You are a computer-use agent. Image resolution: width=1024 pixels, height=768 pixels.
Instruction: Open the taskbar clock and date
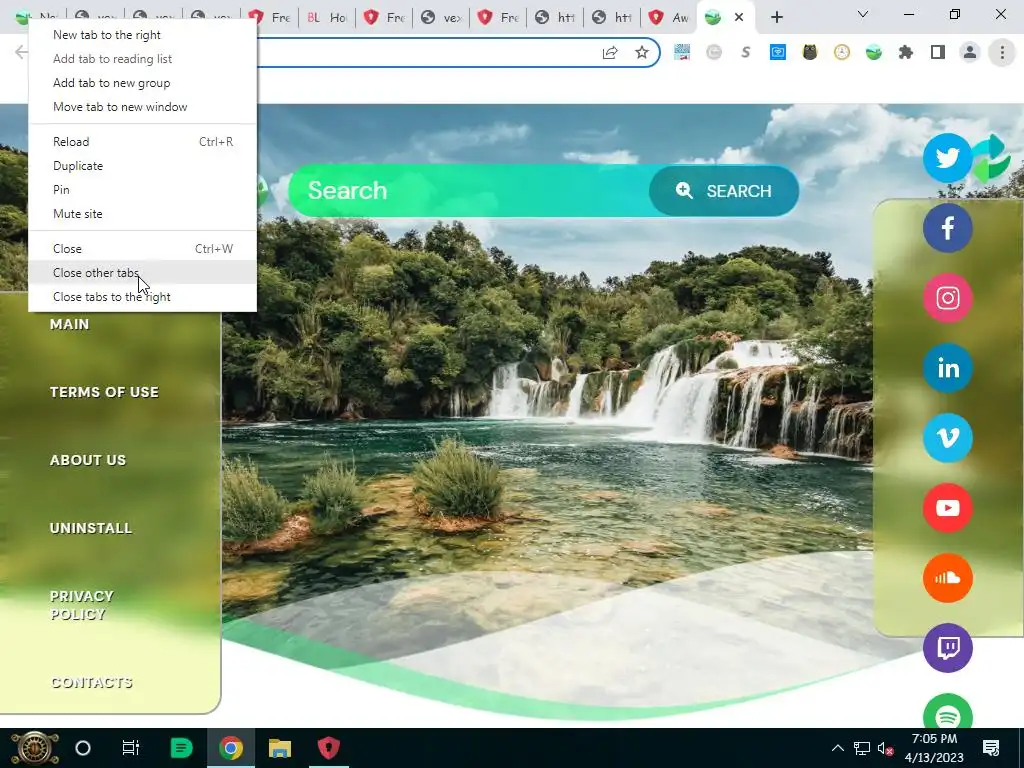point(934,748)
